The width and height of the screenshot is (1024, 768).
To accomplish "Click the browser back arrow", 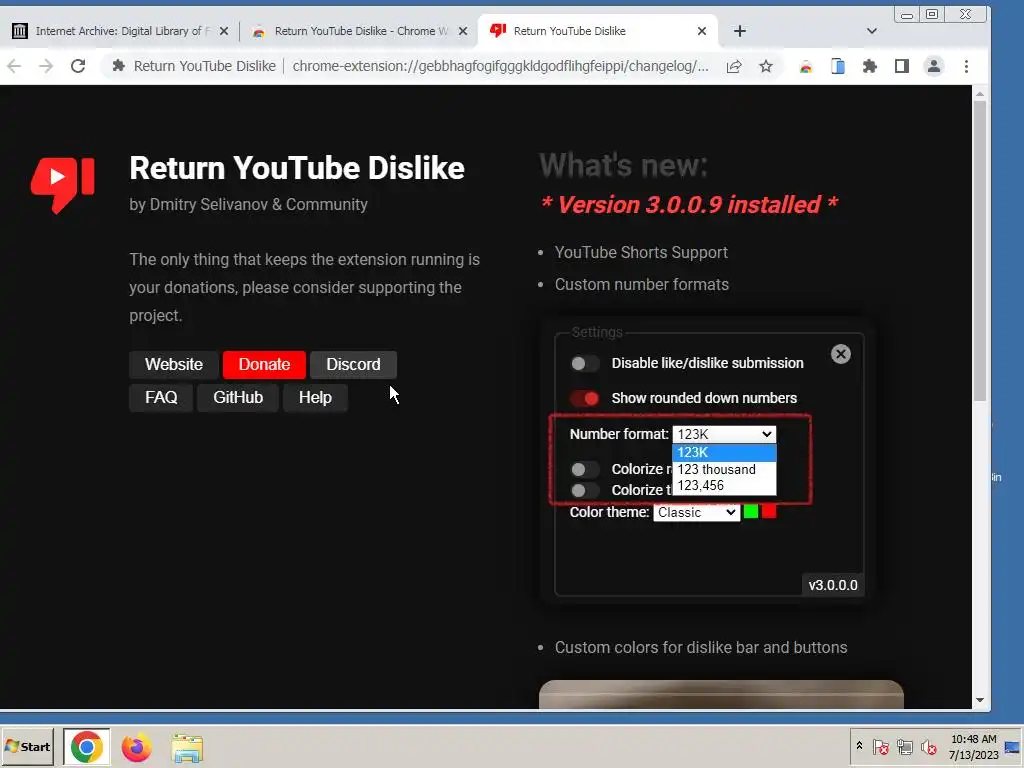I will 14,66.
